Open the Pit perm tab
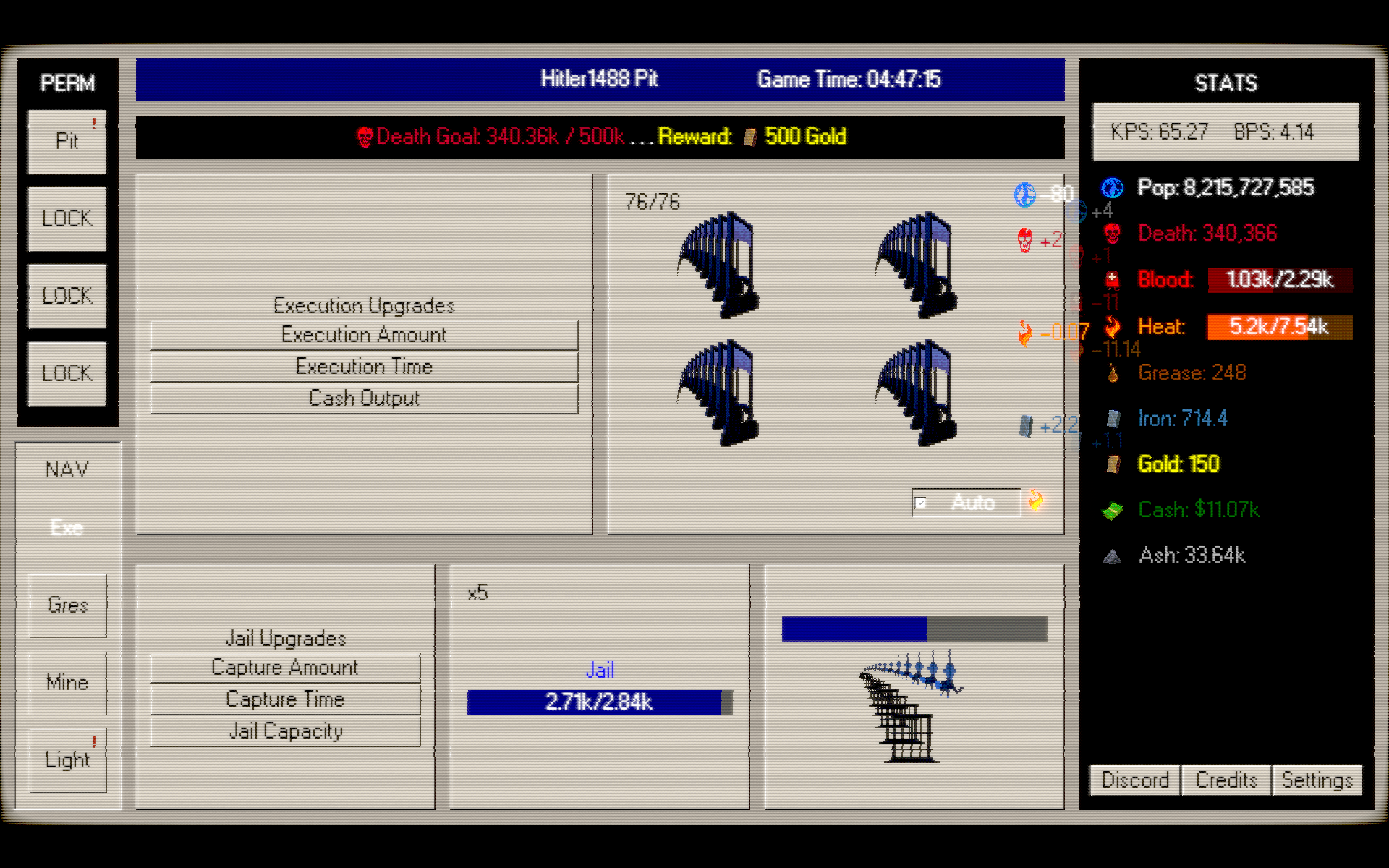Viewport: 1389px width, 868px height. [67, 141]
